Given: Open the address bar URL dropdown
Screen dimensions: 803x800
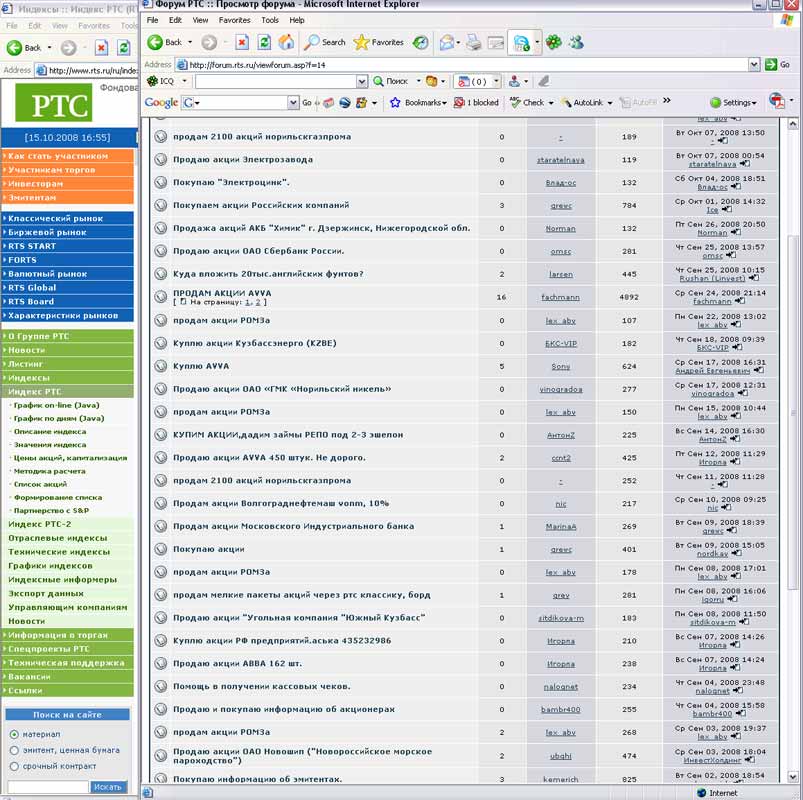Looking at the screenshot, I should pyautogui.click(x=754, y=65).
